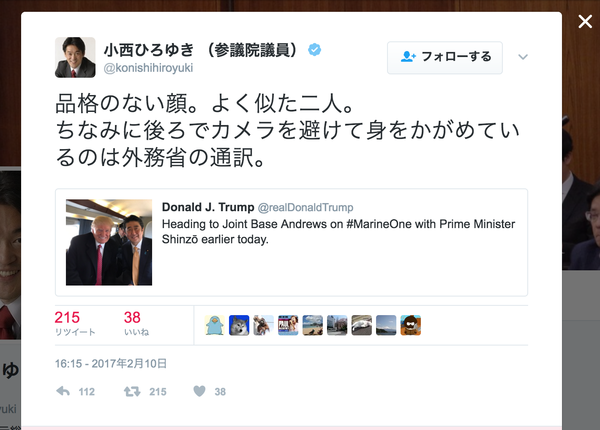Click the フォローする follow button
Screen dimensions: 600x430
[x=445, y=57]
